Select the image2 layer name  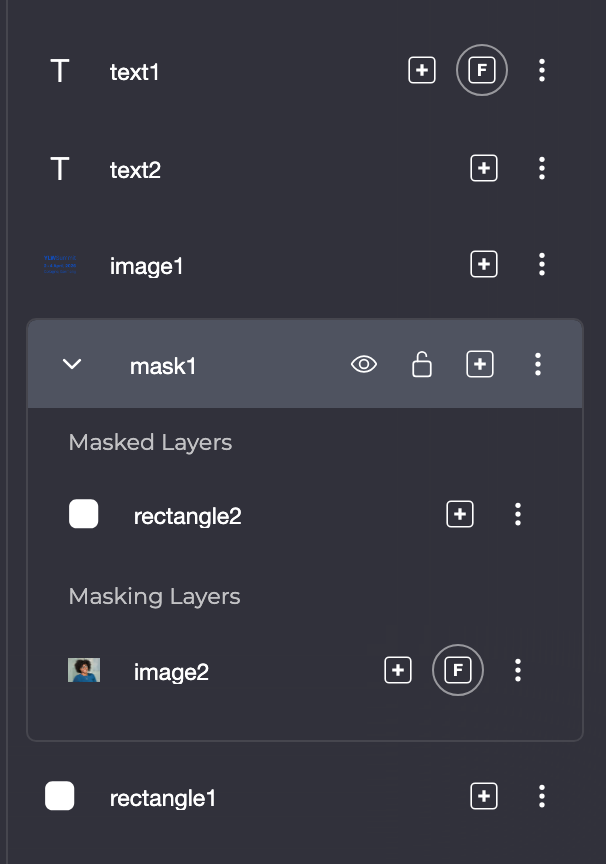point(171,673)
